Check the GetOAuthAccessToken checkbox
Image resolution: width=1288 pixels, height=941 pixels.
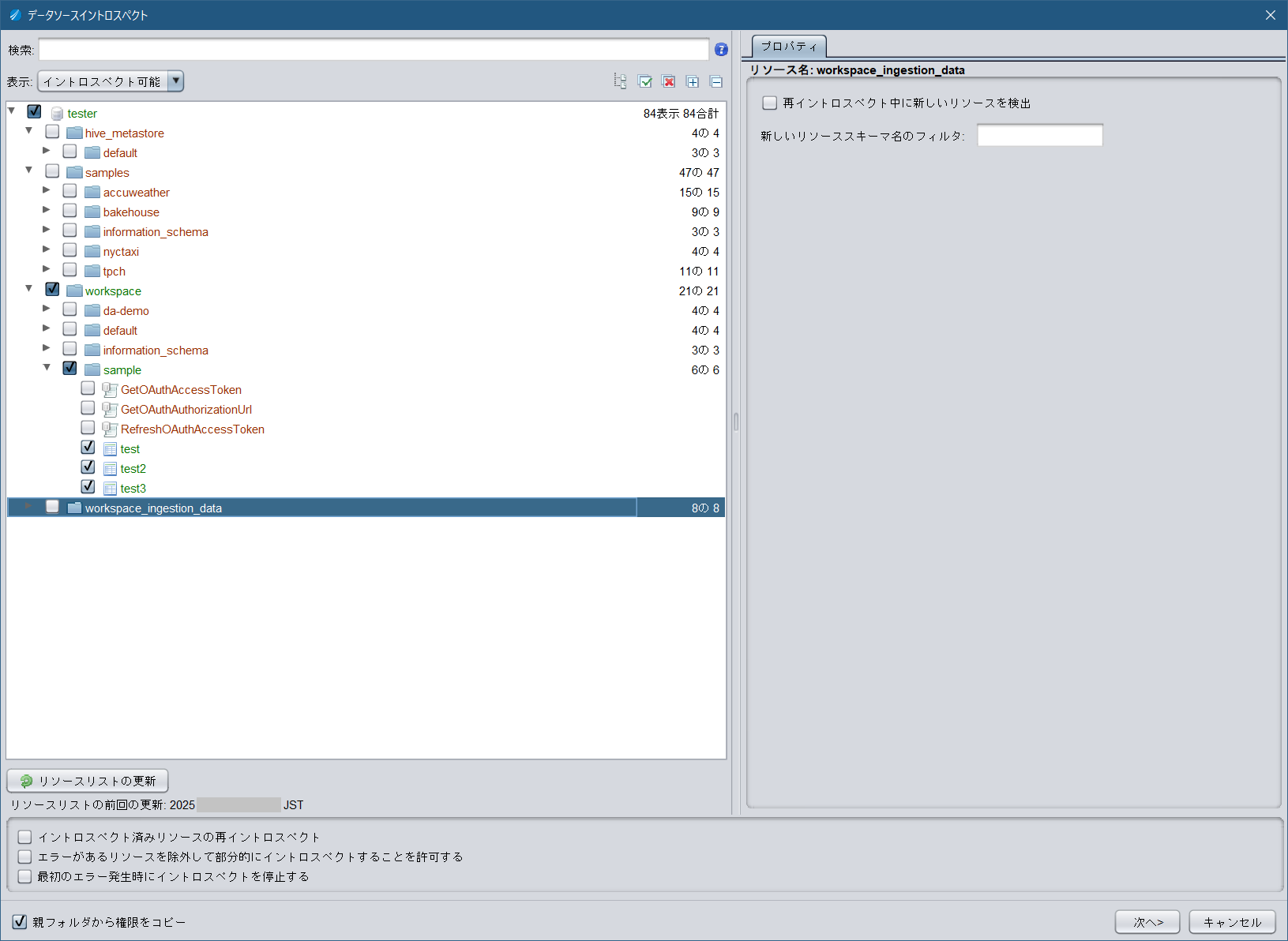coord(88,388)
